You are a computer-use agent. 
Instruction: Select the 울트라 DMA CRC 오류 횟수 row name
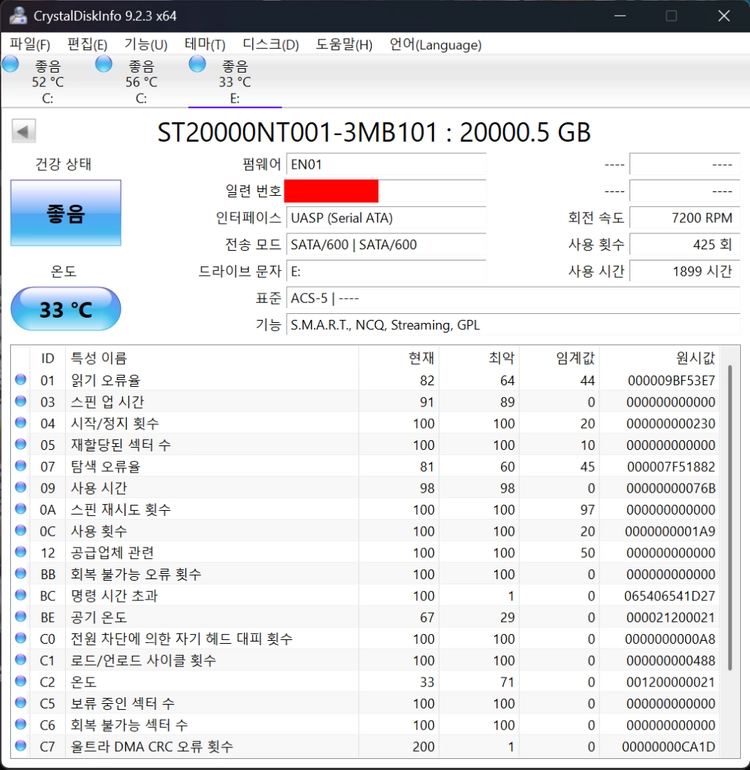152,746
